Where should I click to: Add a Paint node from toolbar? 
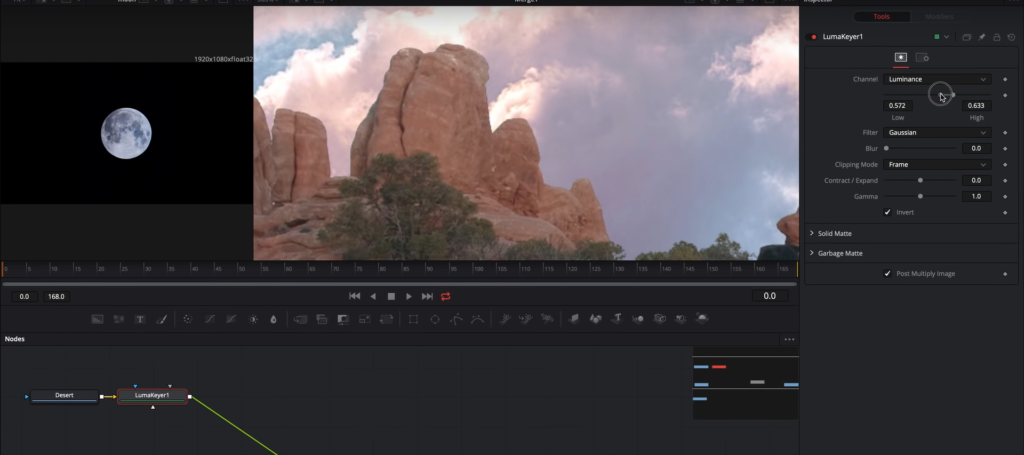point(161,319)
